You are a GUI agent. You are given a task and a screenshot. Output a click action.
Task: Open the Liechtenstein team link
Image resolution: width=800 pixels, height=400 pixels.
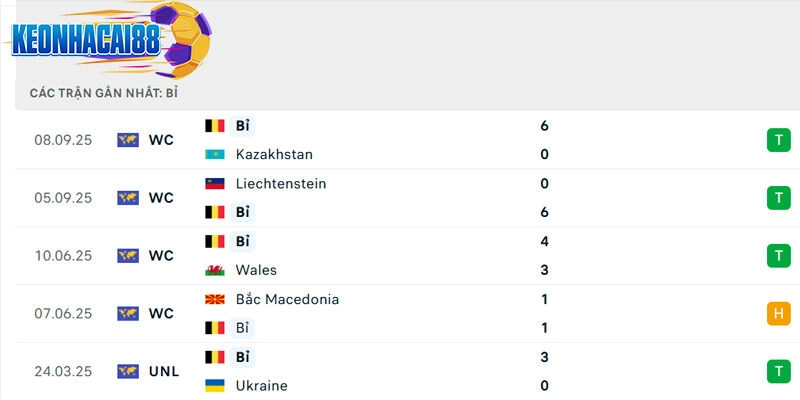281,184
